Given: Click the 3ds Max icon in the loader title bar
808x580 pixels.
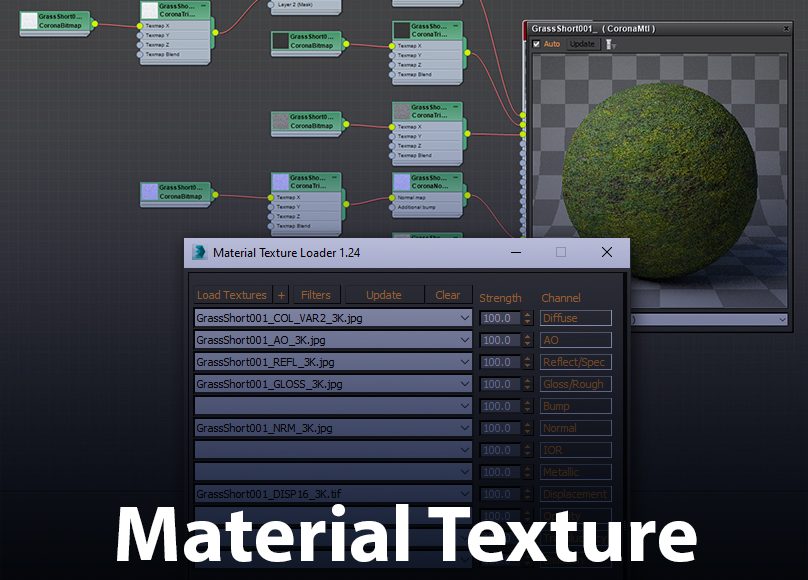Looking at the screenshot, I should click(x=199, y=253).
